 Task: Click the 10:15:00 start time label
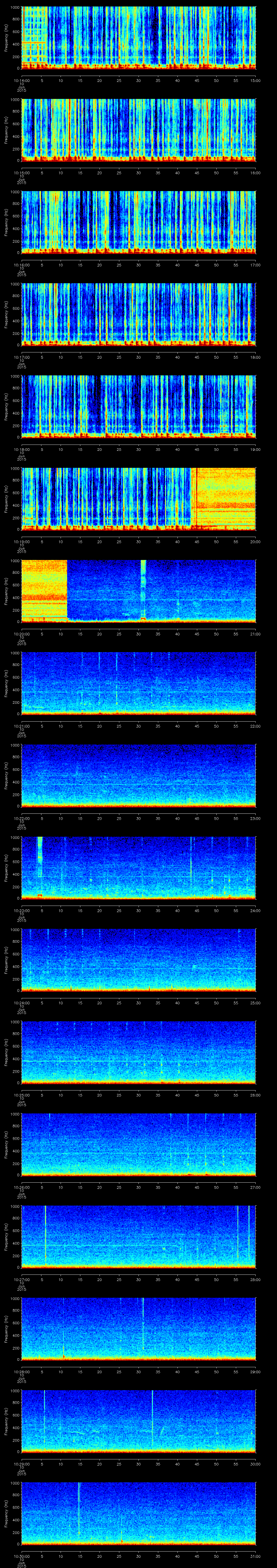(22, 173)
